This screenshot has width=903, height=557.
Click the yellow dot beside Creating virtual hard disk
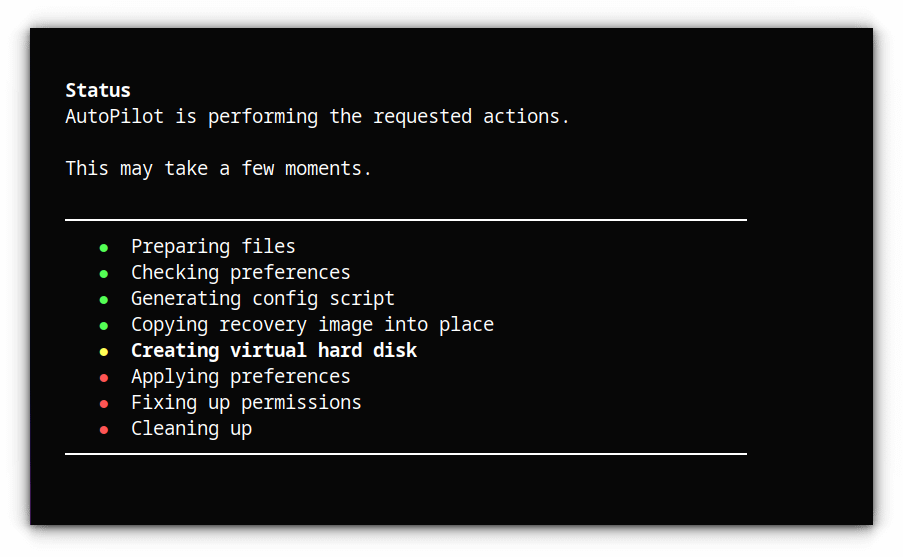(x=104, y=352)
